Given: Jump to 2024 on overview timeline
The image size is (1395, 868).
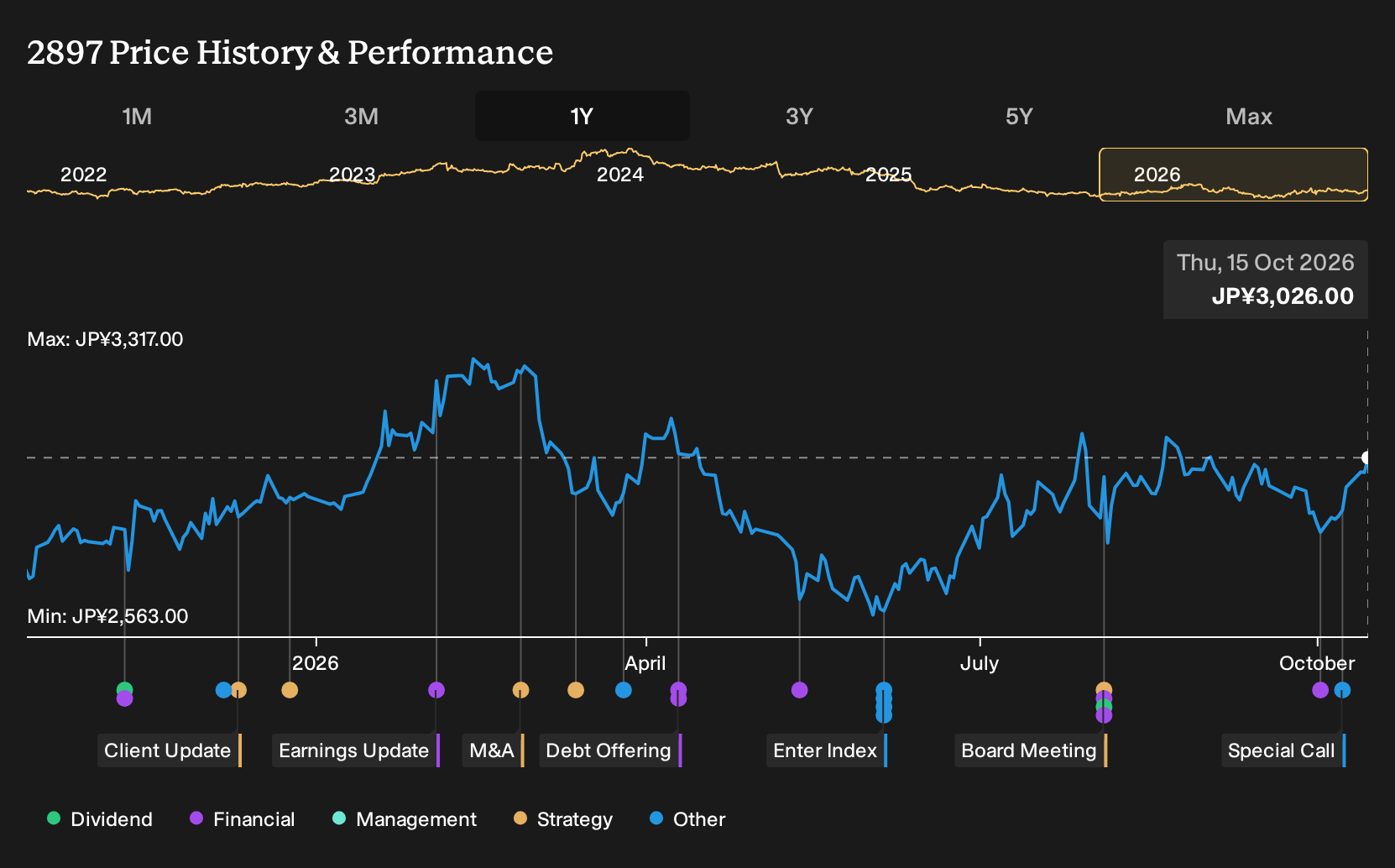Looking at the screenshot, I should [x=620, y=175].
